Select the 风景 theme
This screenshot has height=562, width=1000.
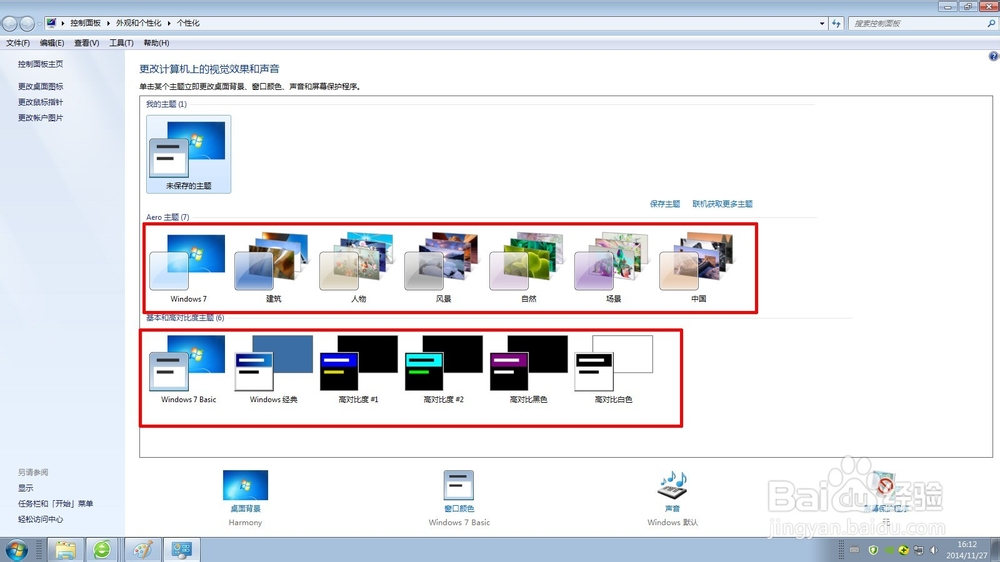[x=443, y=269]
